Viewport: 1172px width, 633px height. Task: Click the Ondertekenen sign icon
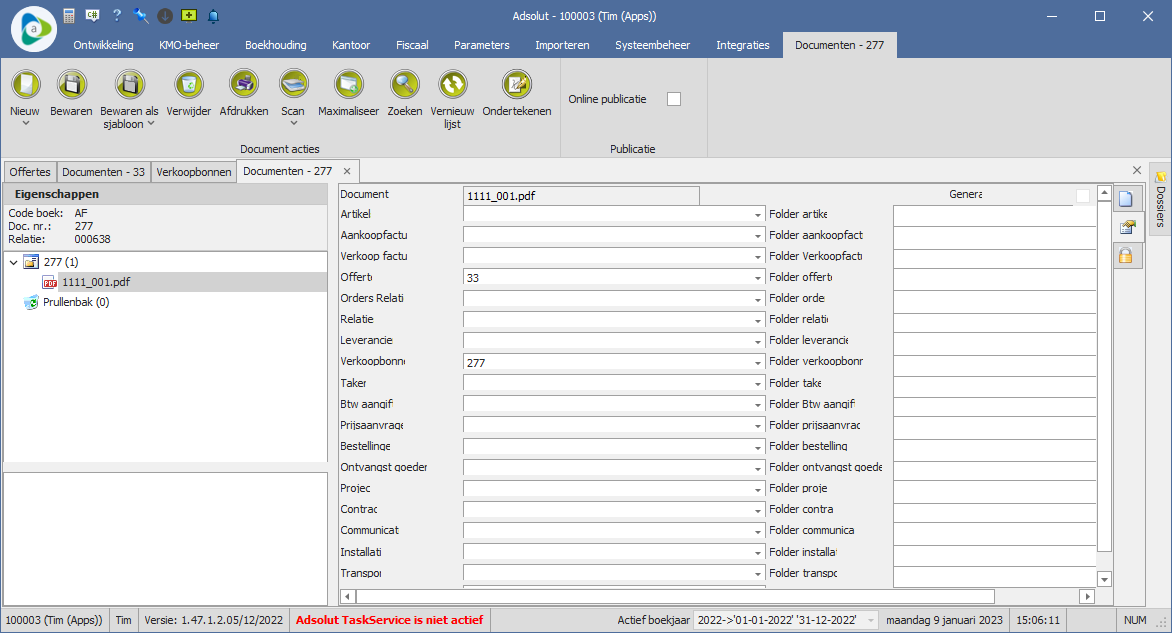516,84
